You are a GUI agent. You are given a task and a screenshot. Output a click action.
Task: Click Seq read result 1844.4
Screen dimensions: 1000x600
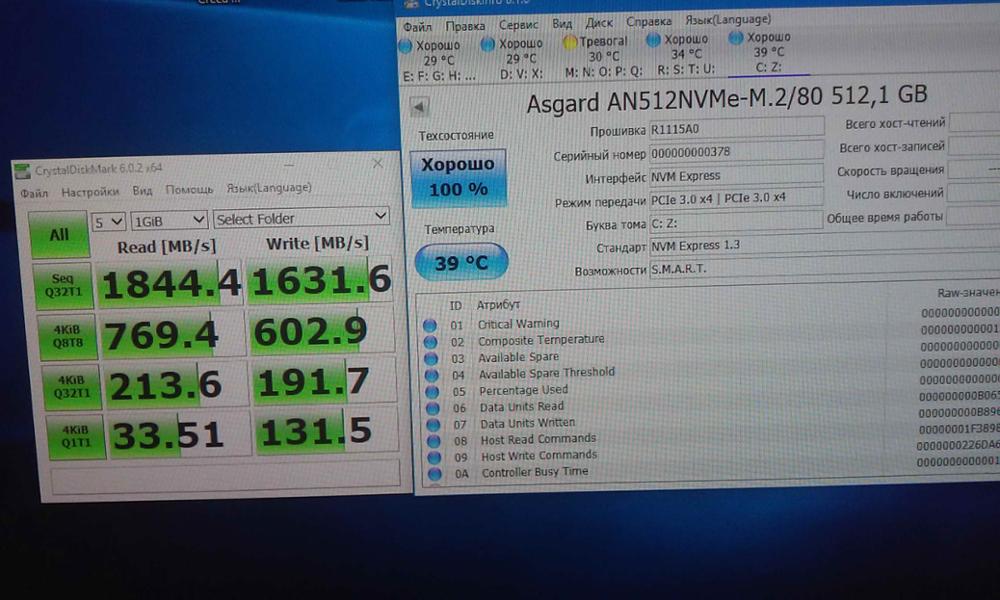tap(170, 284)
